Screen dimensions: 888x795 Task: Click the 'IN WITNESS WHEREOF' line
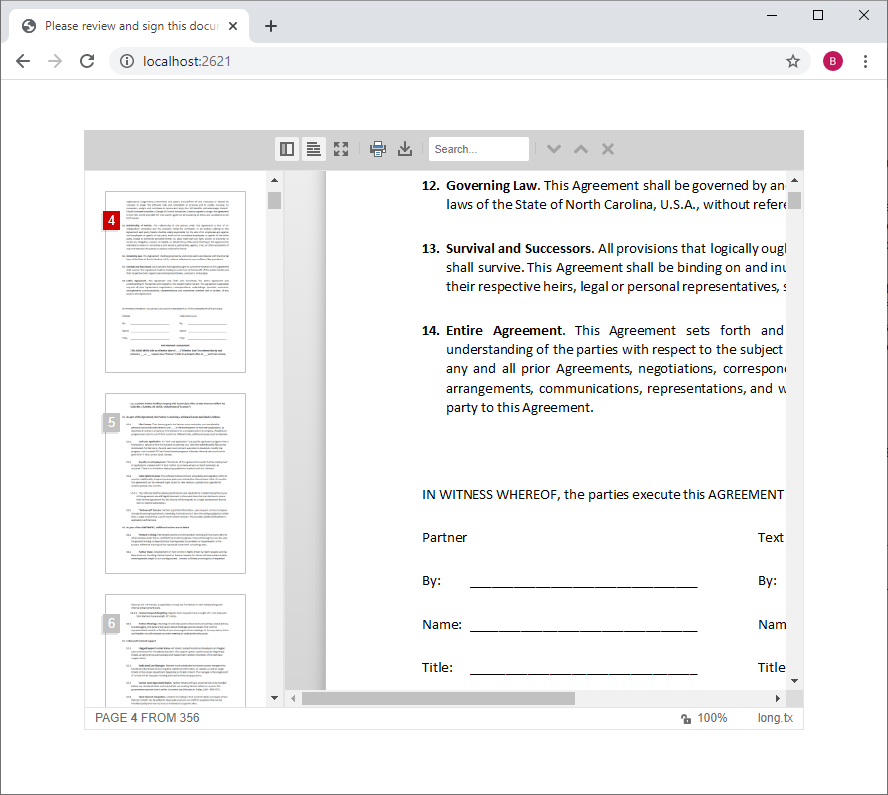(x=603, y=495)
